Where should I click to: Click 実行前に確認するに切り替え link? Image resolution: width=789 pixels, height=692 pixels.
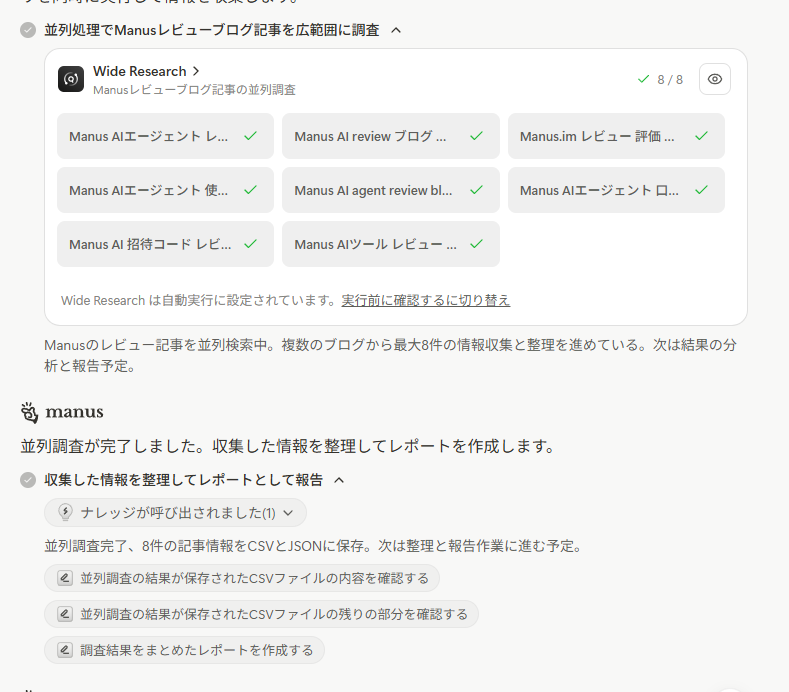click(425, 300)
